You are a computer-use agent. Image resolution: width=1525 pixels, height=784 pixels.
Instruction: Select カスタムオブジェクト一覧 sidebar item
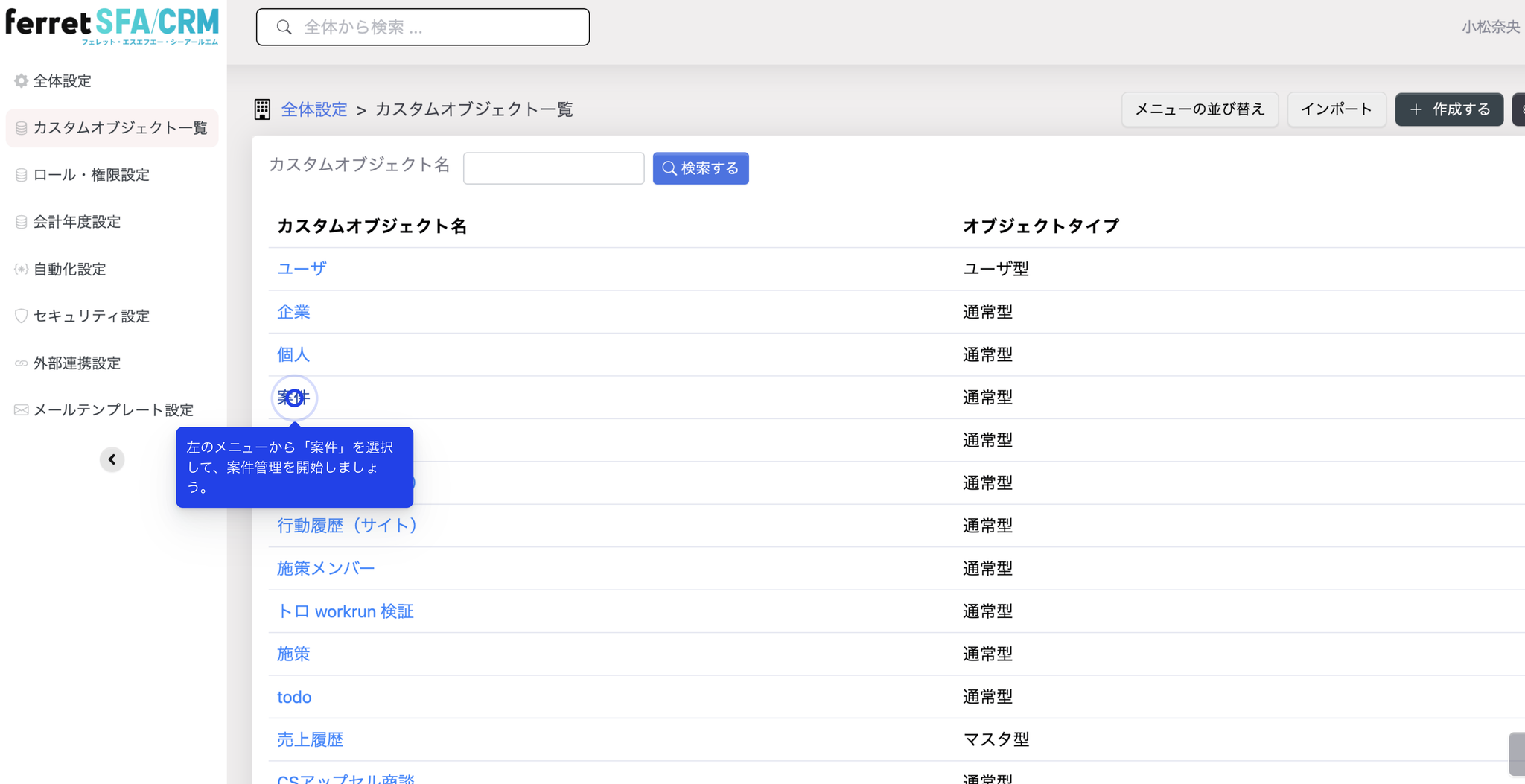[x=112, y=128]
